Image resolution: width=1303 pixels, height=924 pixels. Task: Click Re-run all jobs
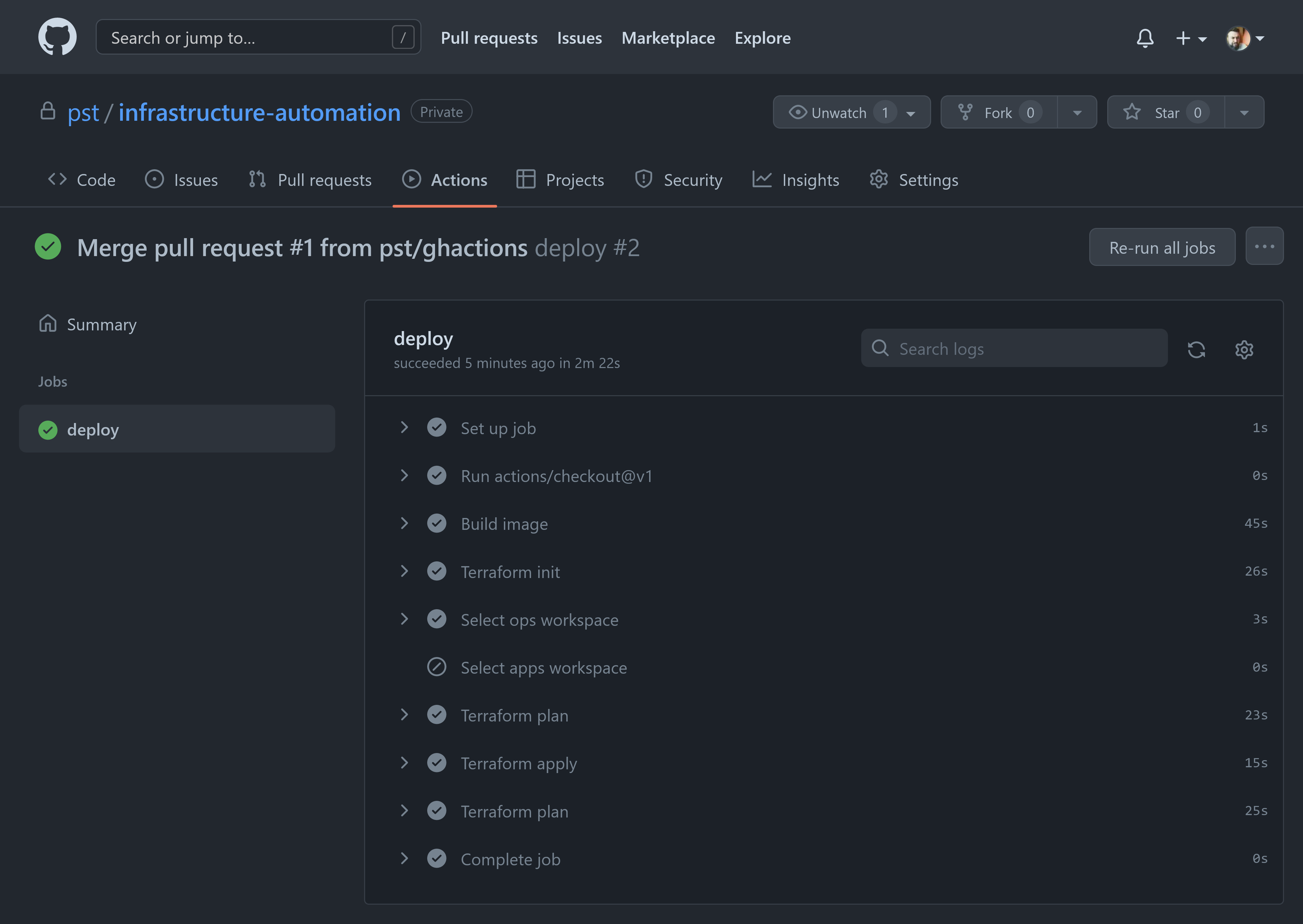coord(1162,247)
